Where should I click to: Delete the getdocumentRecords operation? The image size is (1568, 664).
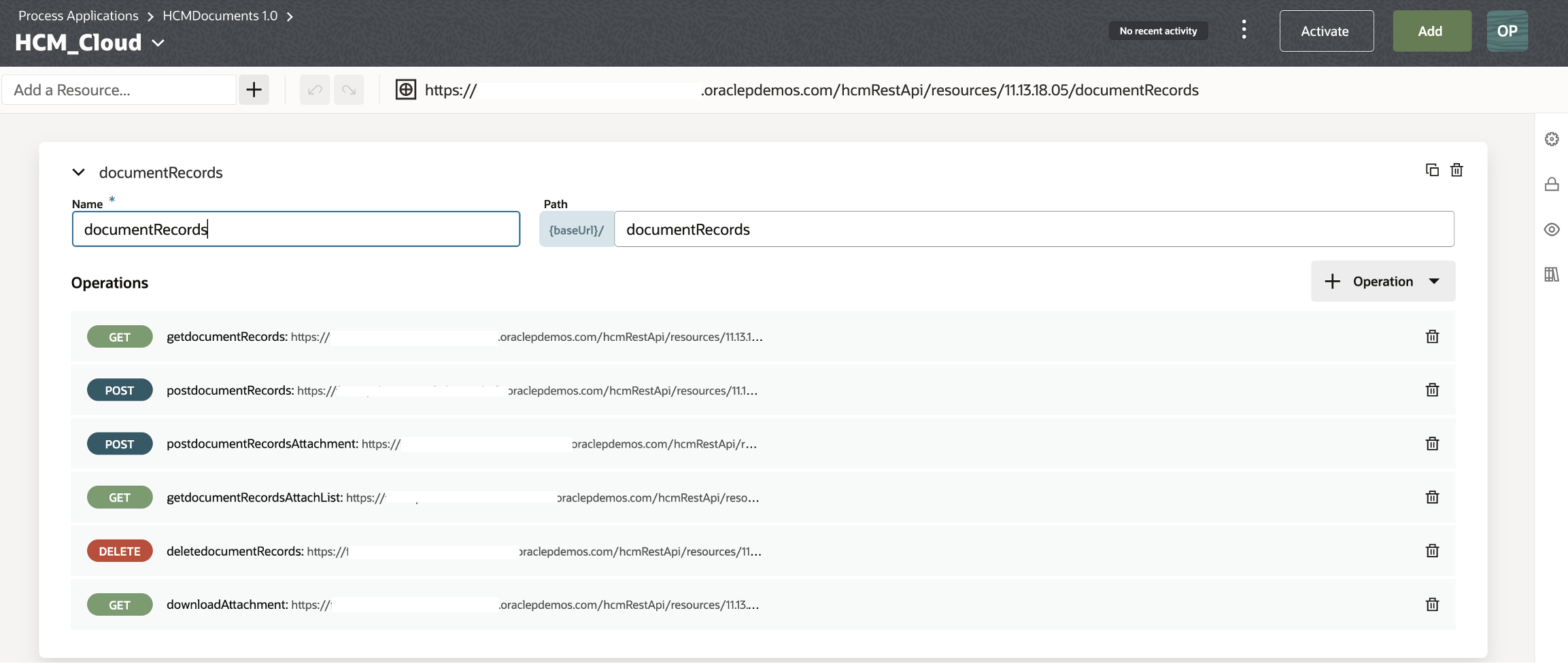(x=1432, y=337)
